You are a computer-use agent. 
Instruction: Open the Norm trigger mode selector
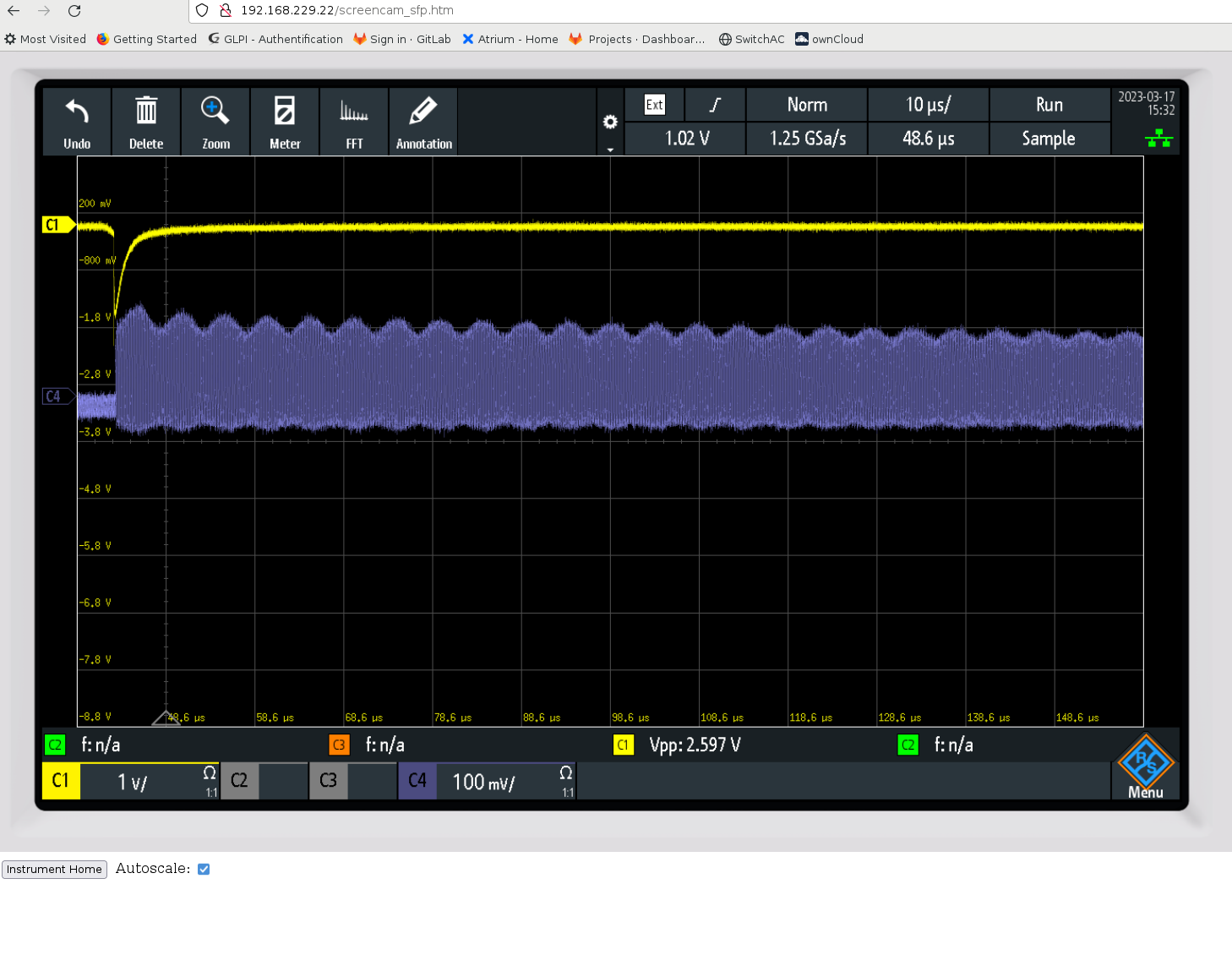tap(807, 105)
